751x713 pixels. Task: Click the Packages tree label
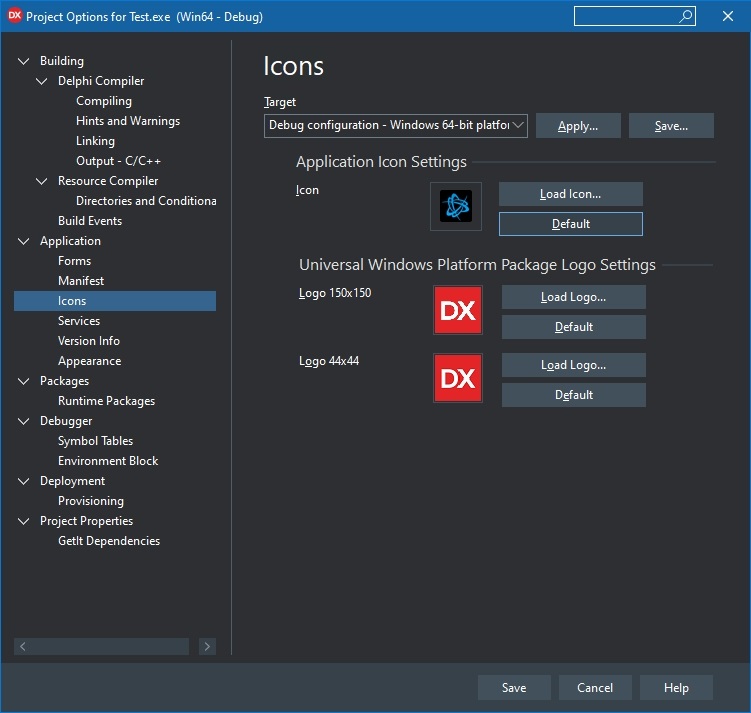[x=65, y=381]
